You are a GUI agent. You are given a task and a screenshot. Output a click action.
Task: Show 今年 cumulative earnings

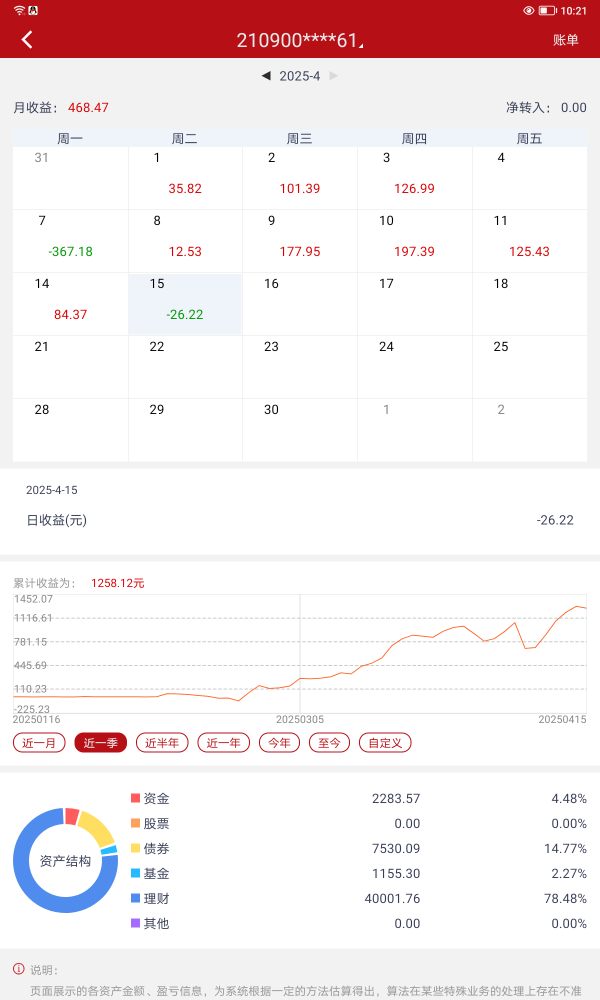[x=279, y=742]
